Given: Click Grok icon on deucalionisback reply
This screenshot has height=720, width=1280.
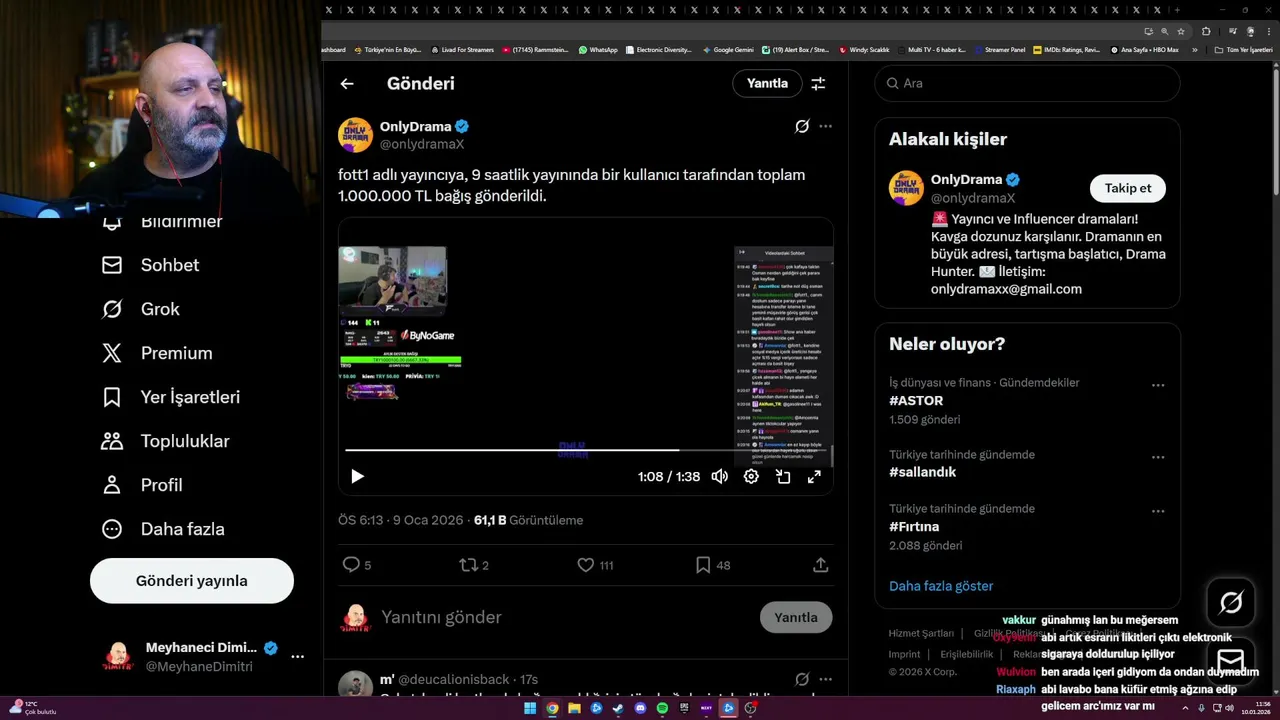Looking at the screenshot, I should click(x=802, y=680).
